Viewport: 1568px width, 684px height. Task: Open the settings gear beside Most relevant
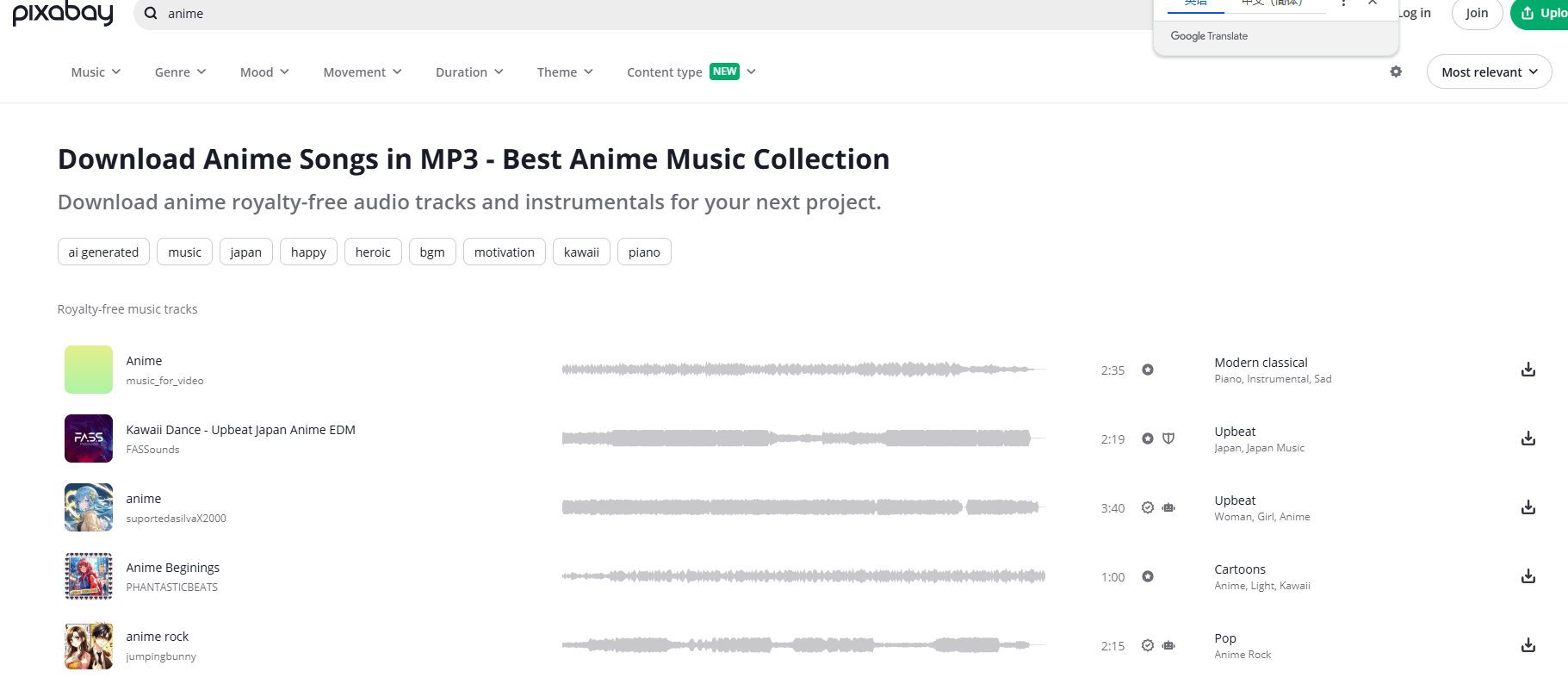click(1396, 72)
